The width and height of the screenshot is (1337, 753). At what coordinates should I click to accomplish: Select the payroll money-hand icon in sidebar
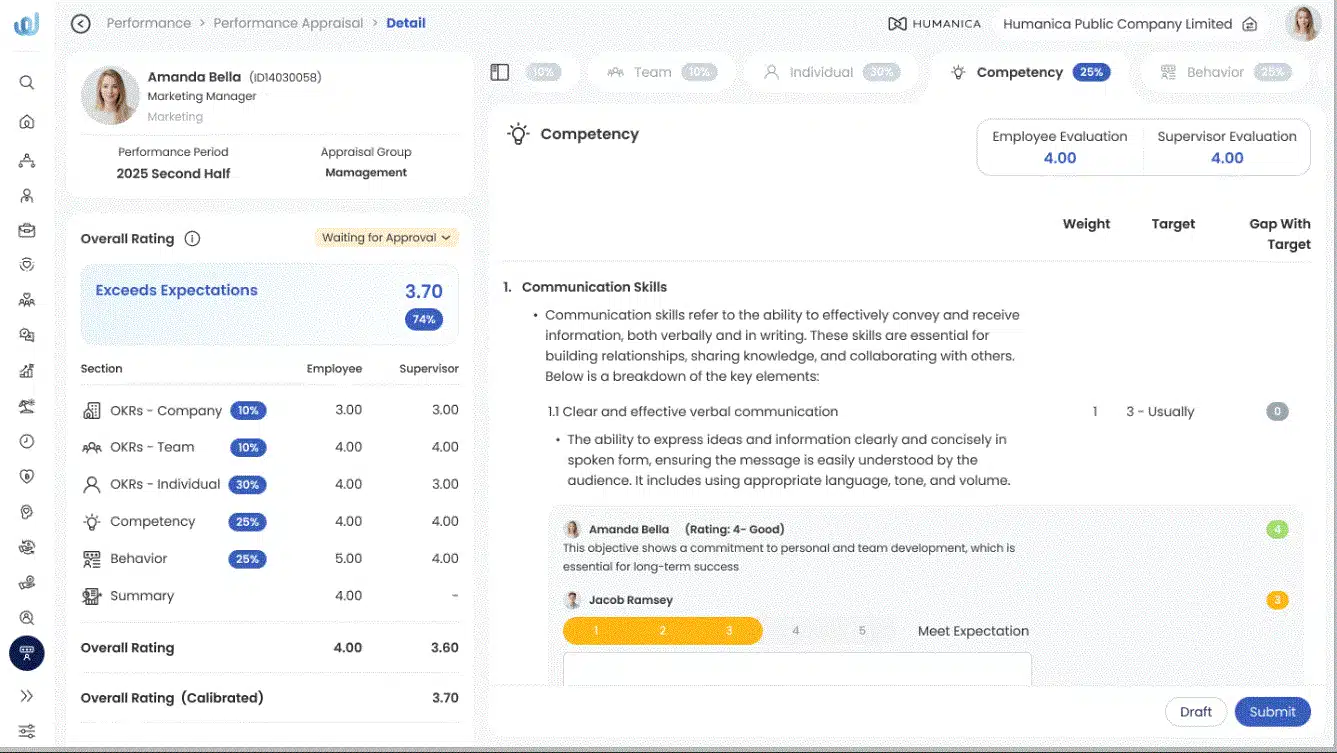[x=27, y=582]
